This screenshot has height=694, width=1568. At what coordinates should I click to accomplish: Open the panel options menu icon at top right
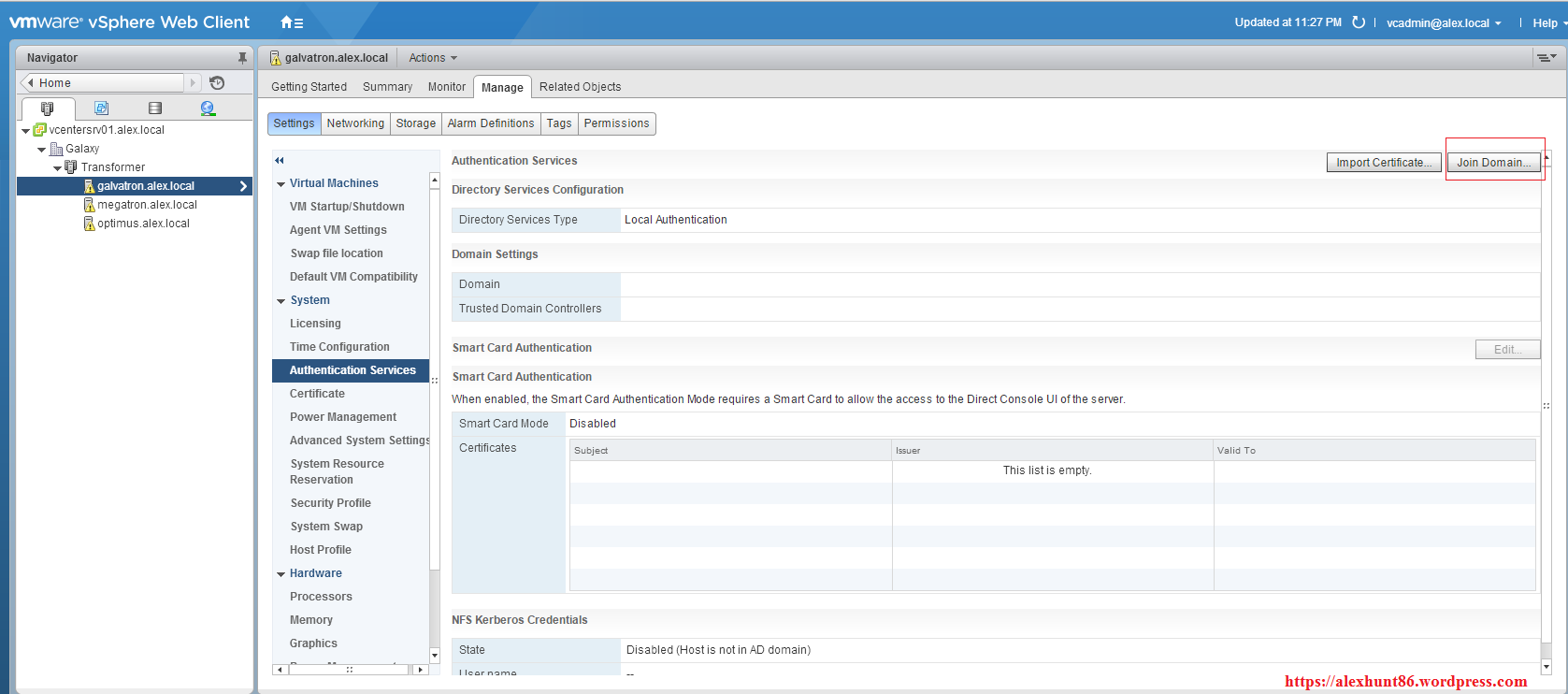[x=1547, y=58]
